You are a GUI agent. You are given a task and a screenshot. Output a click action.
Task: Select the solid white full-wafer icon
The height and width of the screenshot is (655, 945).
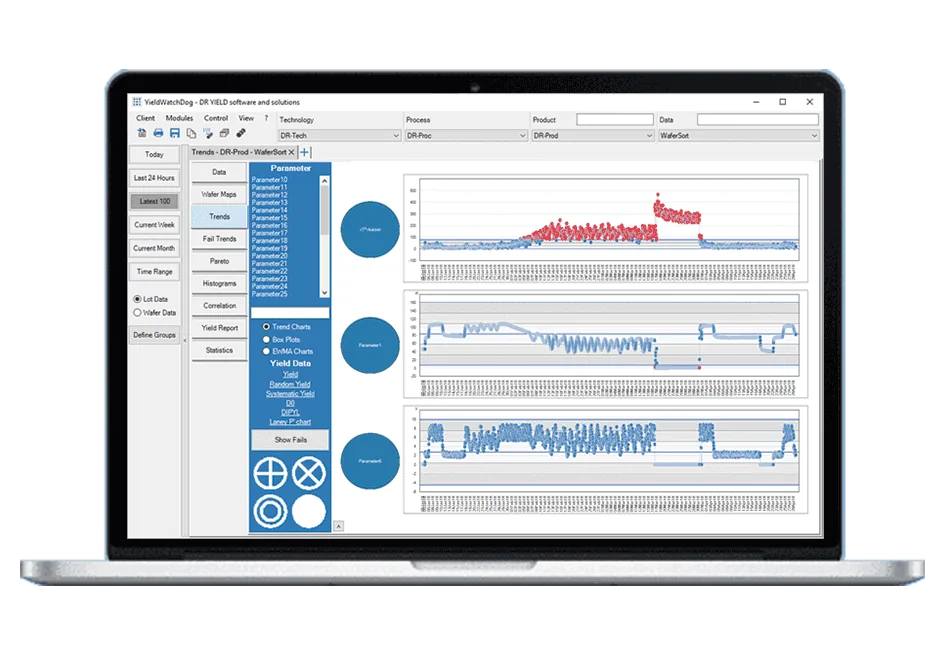pos(309,512)
